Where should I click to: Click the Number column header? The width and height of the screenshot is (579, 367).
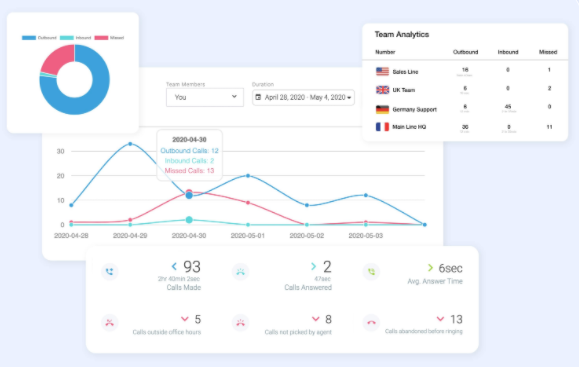click(385, 52)
